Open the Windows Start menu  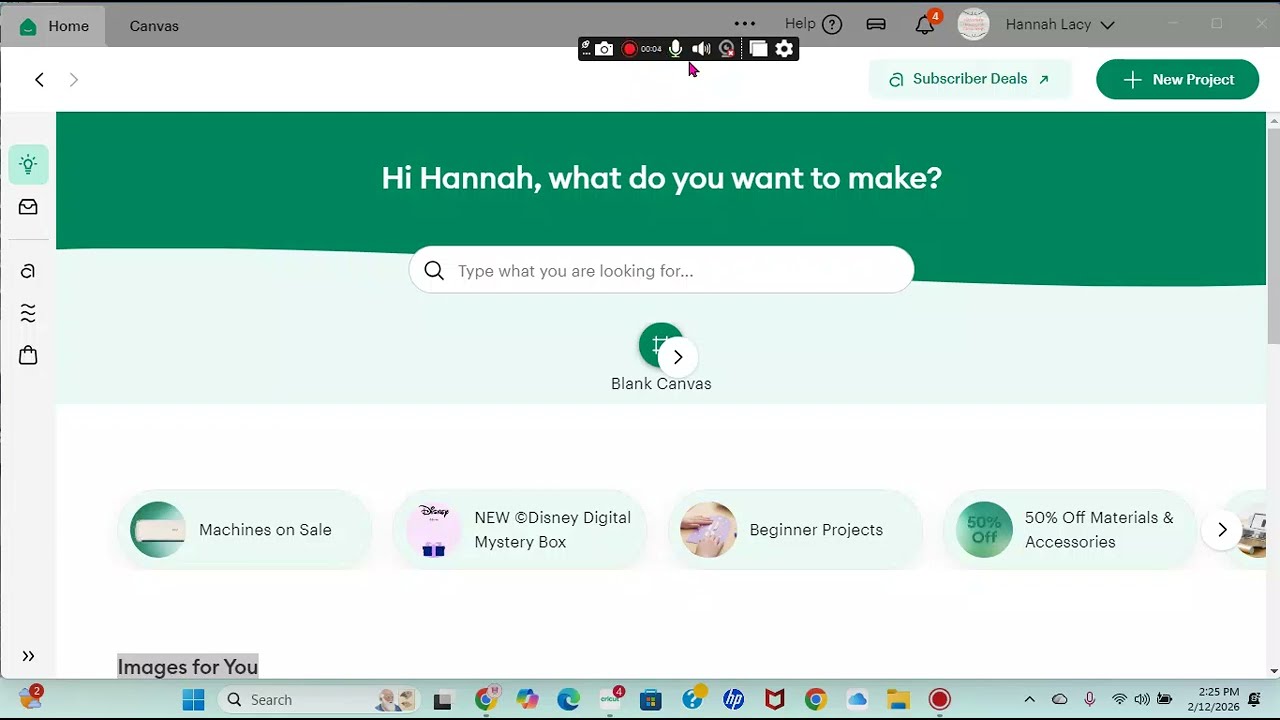(x=194, y=699)
